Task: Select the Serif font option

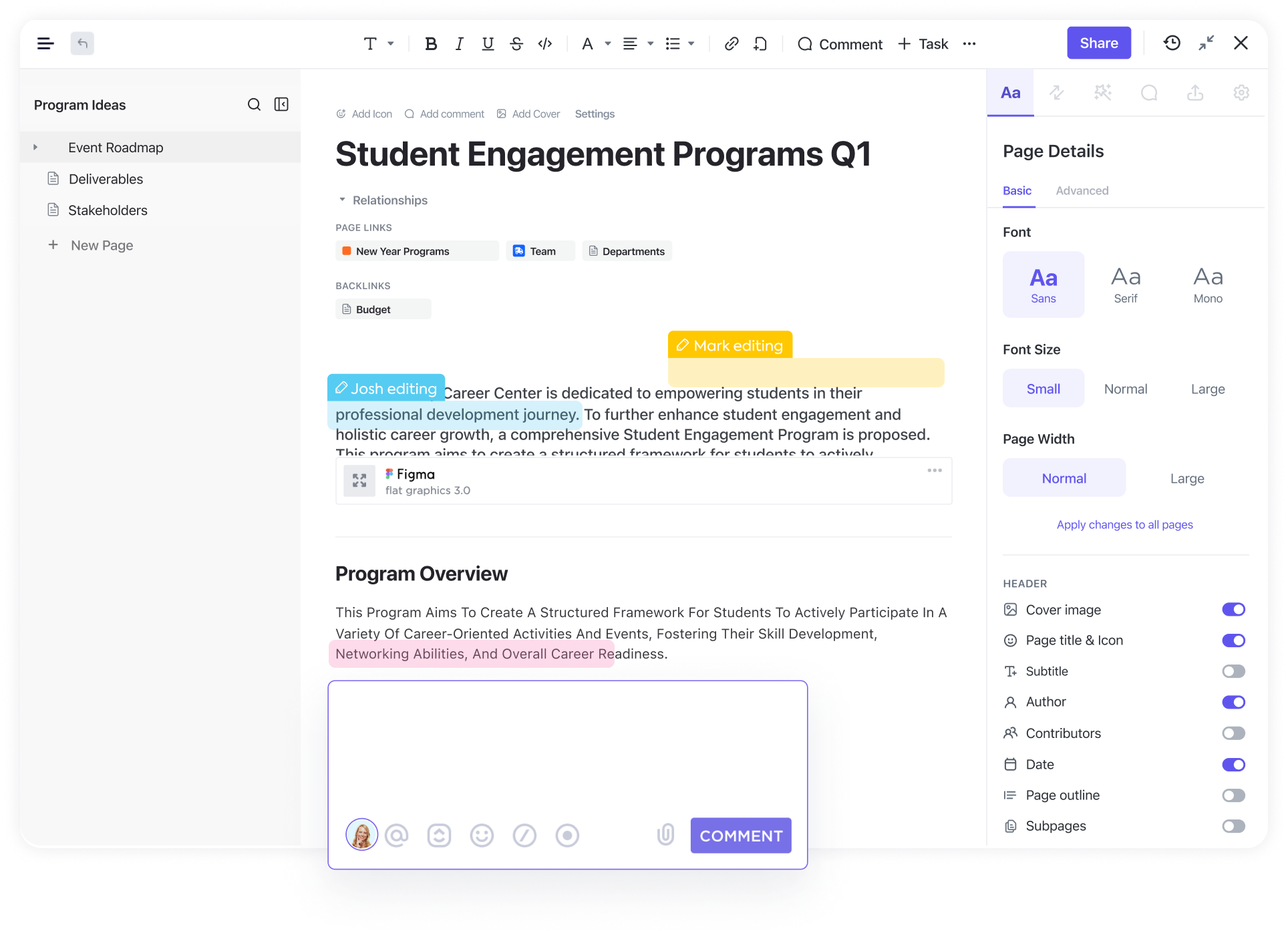Action: [1125, 285]
